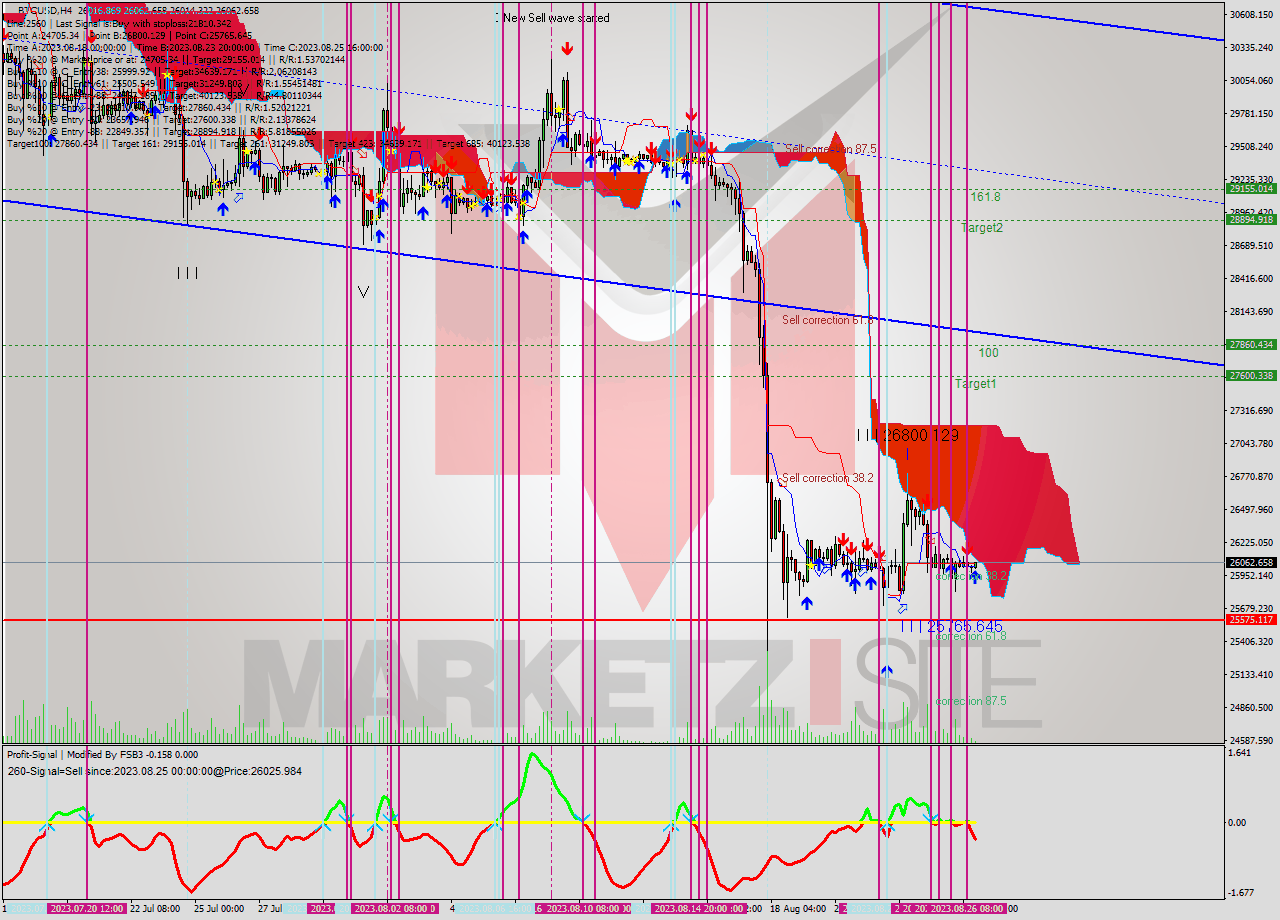
Task: Click the green '100' level label
Action: [988, 353]
